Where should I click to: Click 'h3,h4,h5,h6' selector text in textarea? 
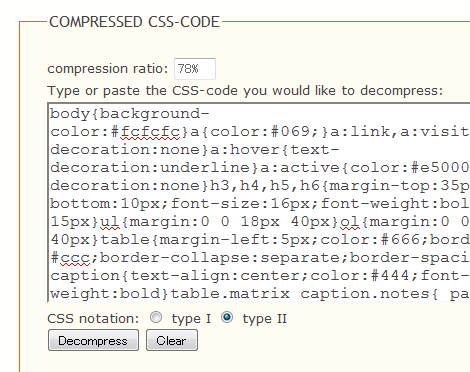(x=265, y=186)
